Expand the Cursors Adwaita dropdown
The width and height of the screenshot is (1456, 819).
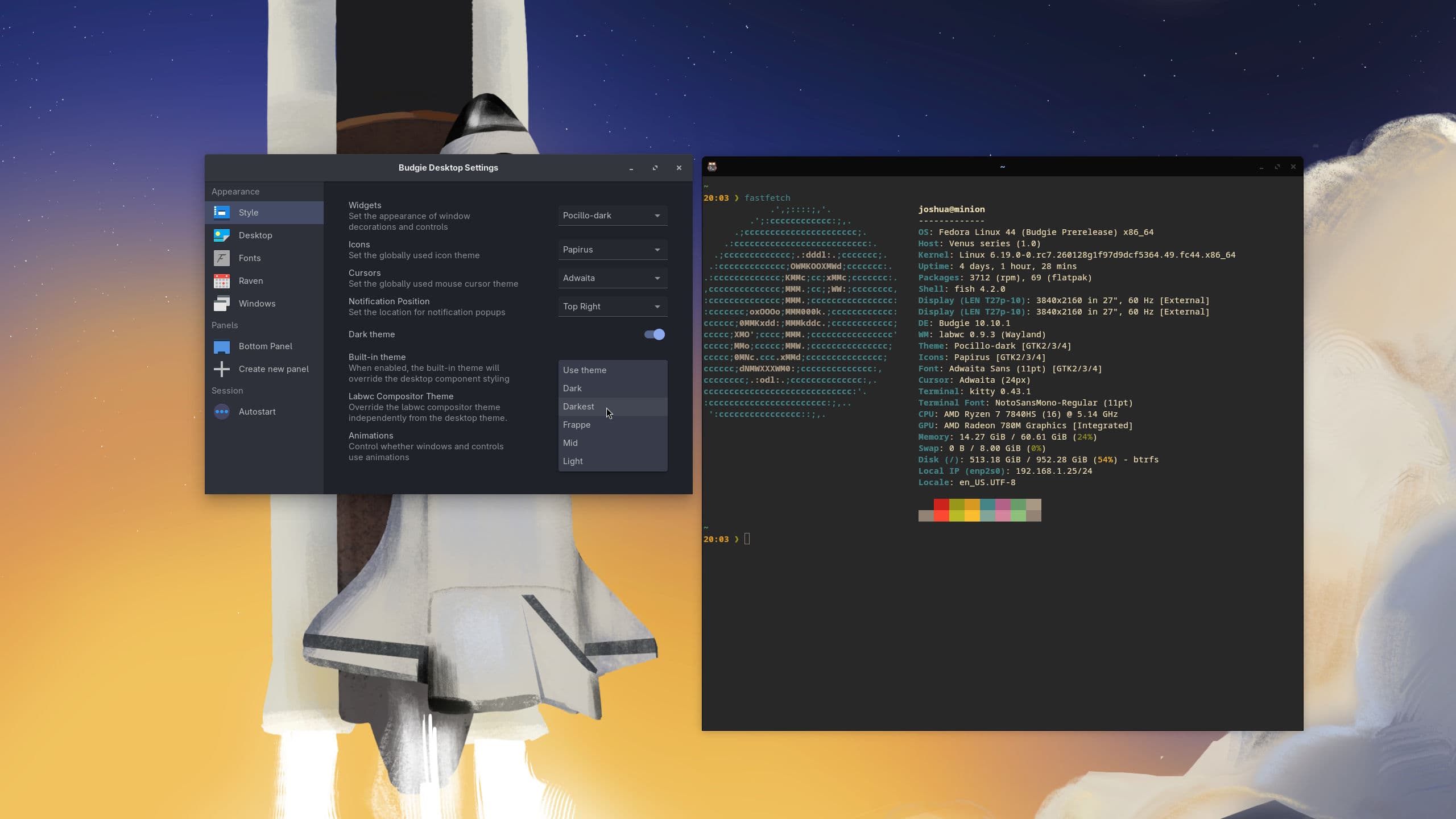tap(612, 278)
